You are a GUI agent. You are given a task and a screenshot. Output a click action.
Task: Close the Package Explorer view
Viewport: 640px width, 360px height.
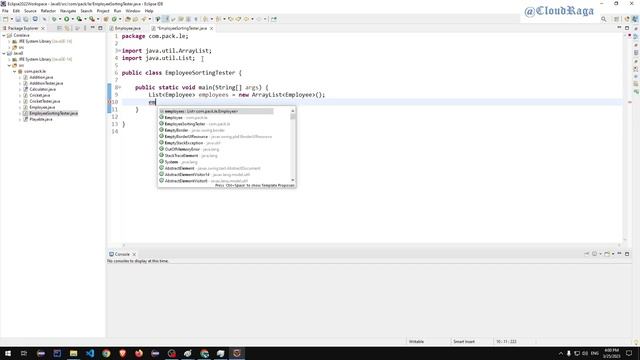[x=43, y=28]
